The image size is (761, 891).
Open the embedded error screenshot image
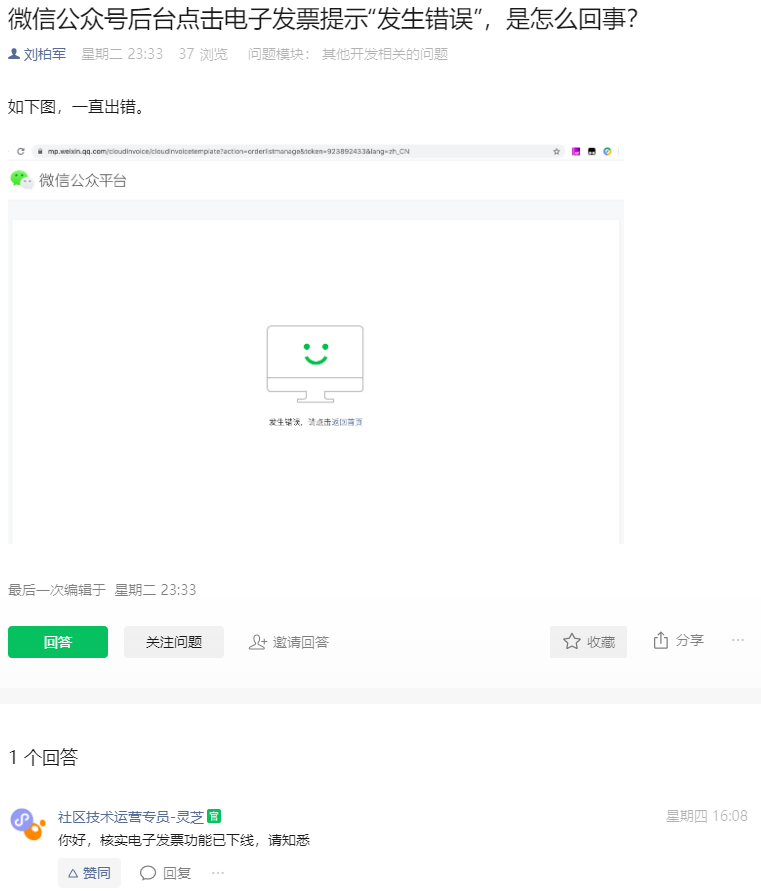[x=316, y=344]
